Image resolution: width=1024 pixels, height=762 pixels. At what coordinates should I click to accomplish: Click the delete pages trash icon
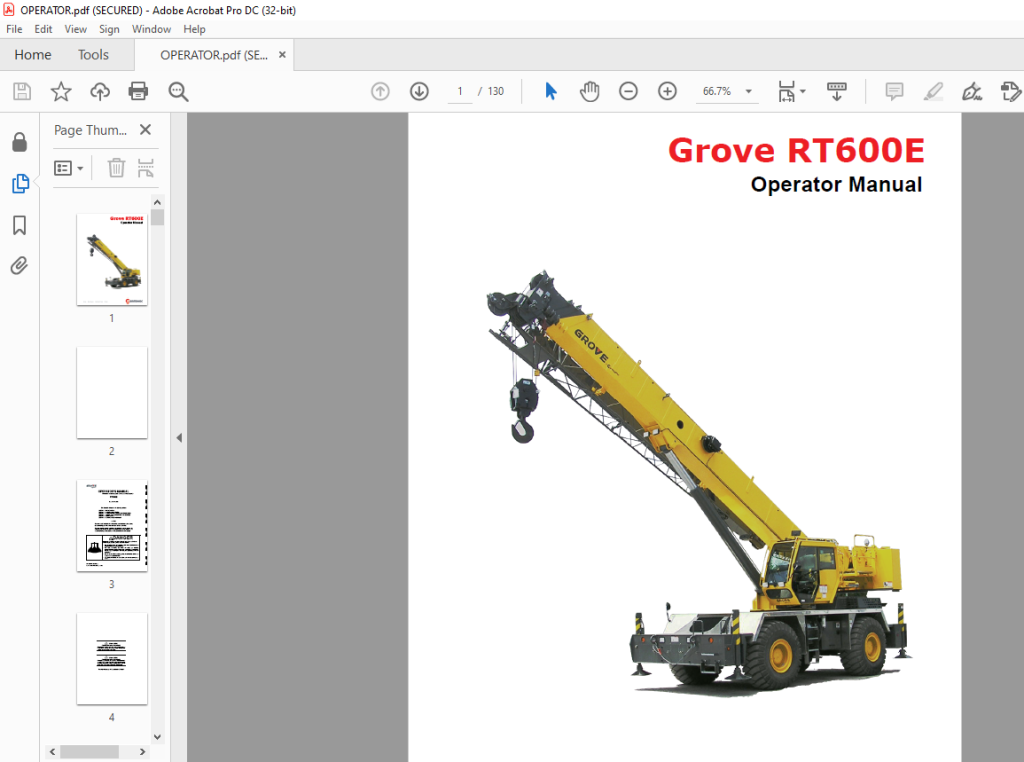click(116, 168)
